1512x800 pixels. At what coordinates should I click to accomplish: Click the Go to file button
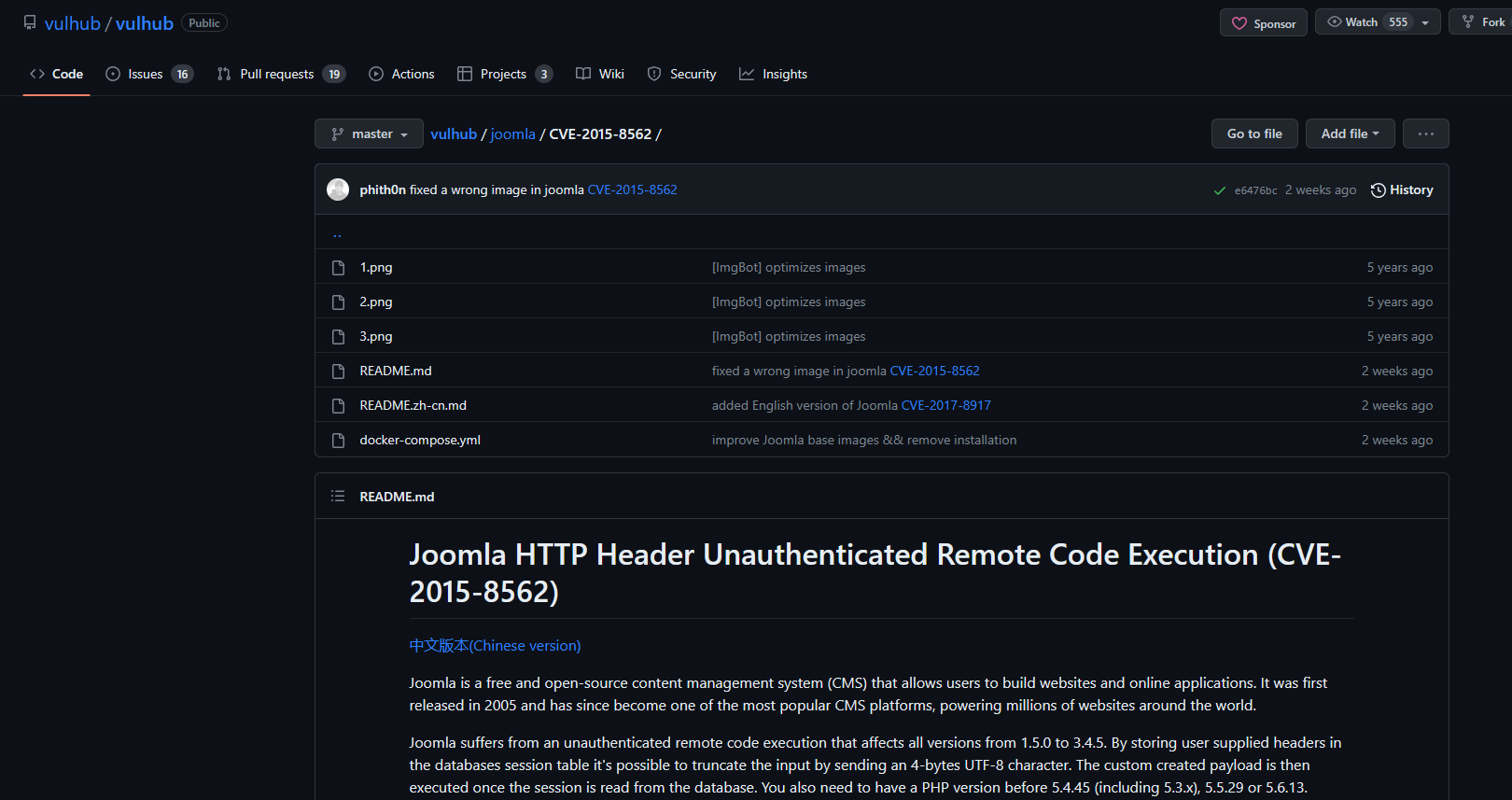point(1254,133)
